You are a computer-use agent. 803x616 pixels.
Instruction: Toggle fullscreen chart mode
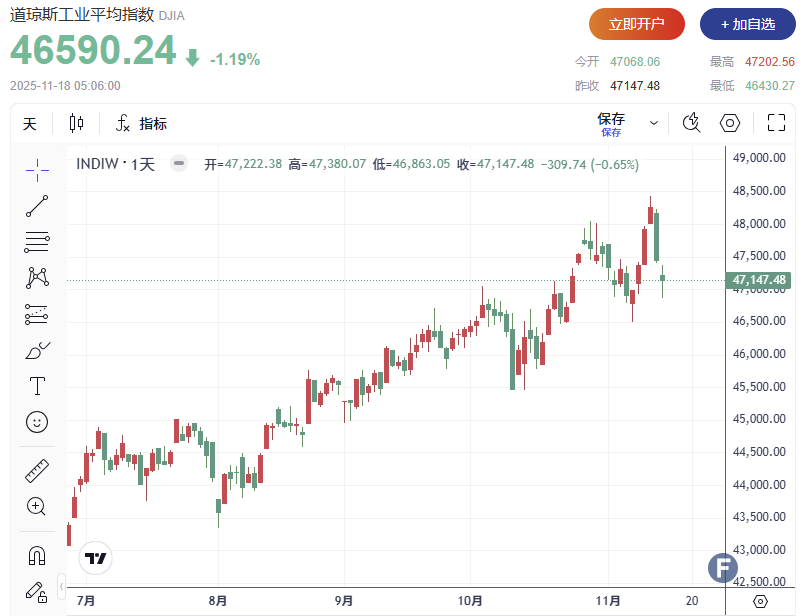coord(775,123)
